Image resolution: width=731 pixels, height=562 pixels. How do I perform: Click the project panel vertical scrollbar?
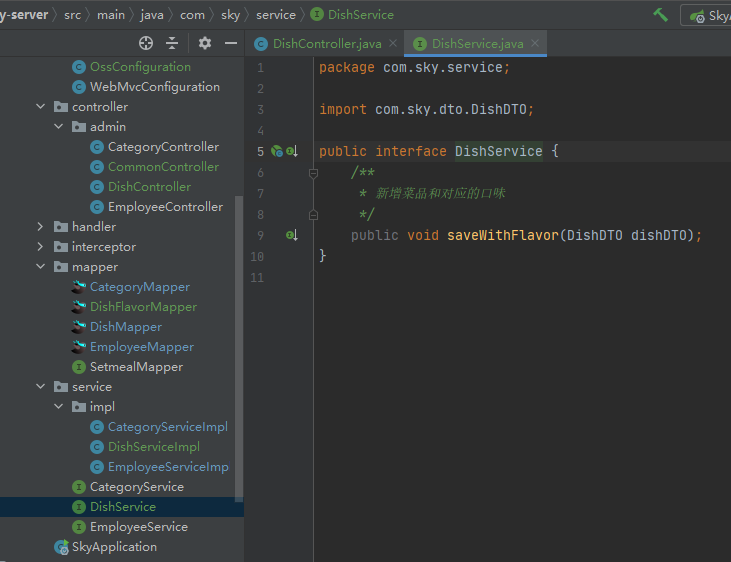point(238,350)
